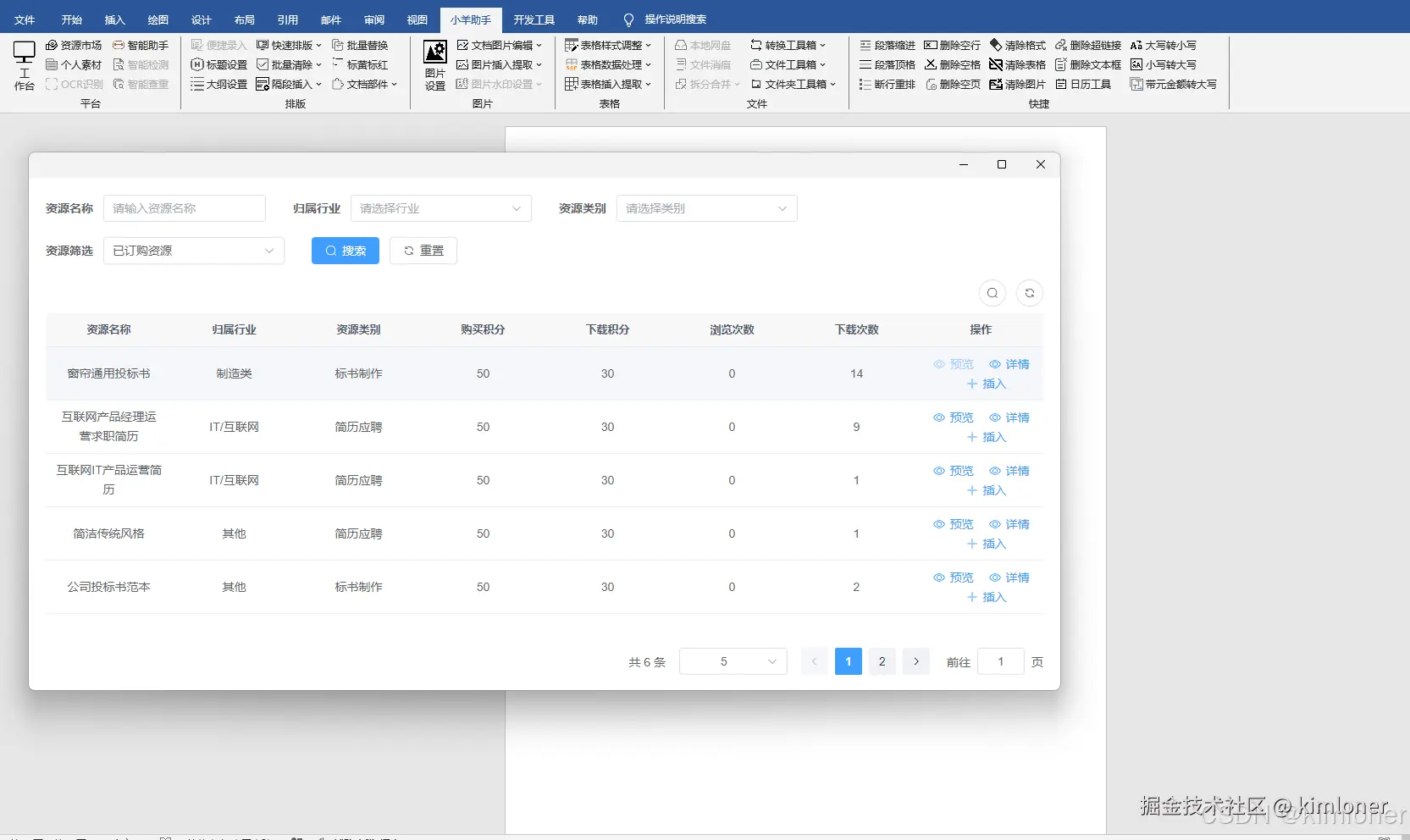Open 图片设置 picture settings
Screen dimensions: 1410x840
click(435, 65)
